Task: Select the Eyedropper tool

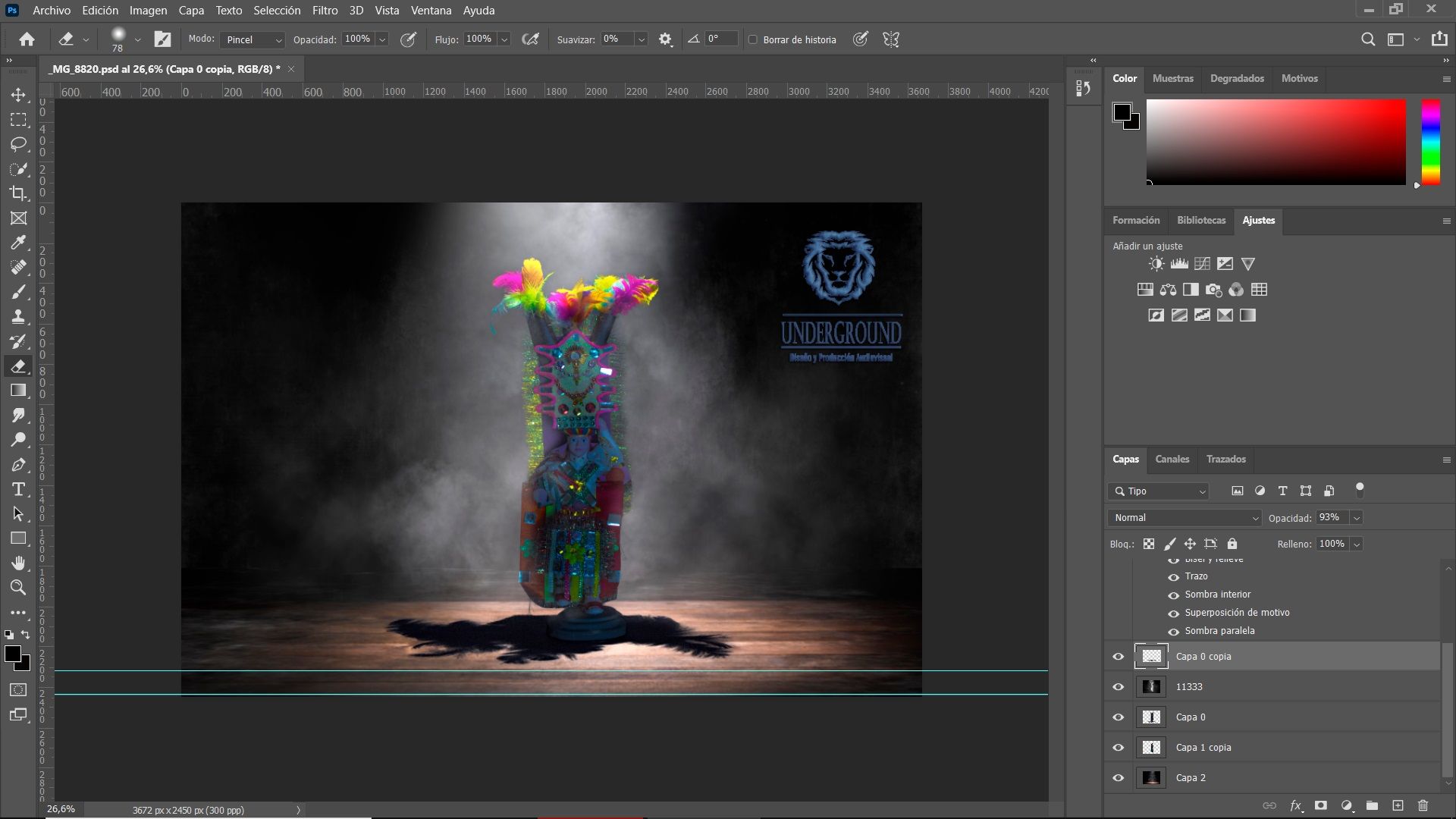Action: pos(18,243)
